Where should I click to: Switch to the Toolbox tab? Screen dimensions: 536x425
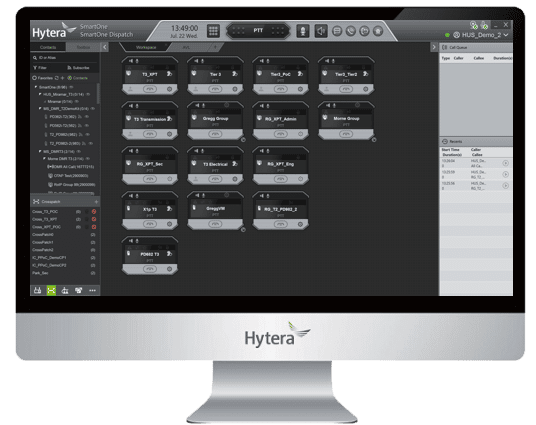[83, 47]
